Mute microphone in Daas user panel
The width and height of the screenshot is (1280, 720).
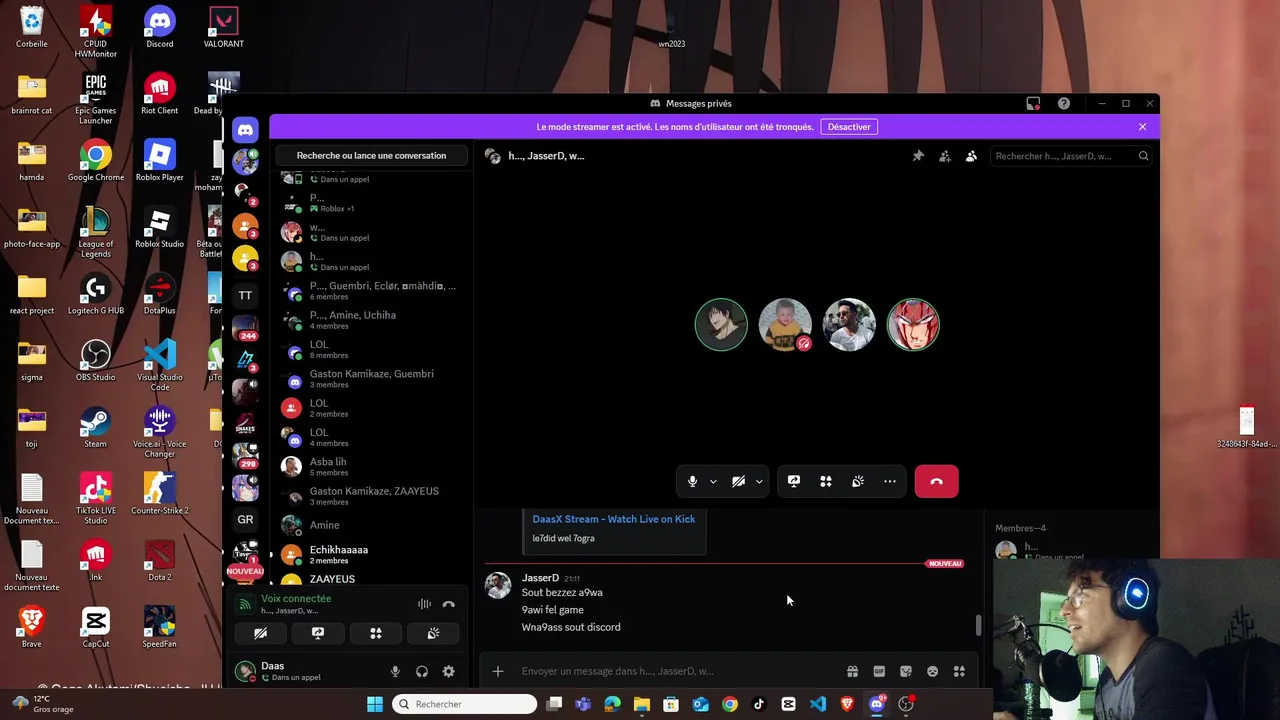click(x=395, y=672)
